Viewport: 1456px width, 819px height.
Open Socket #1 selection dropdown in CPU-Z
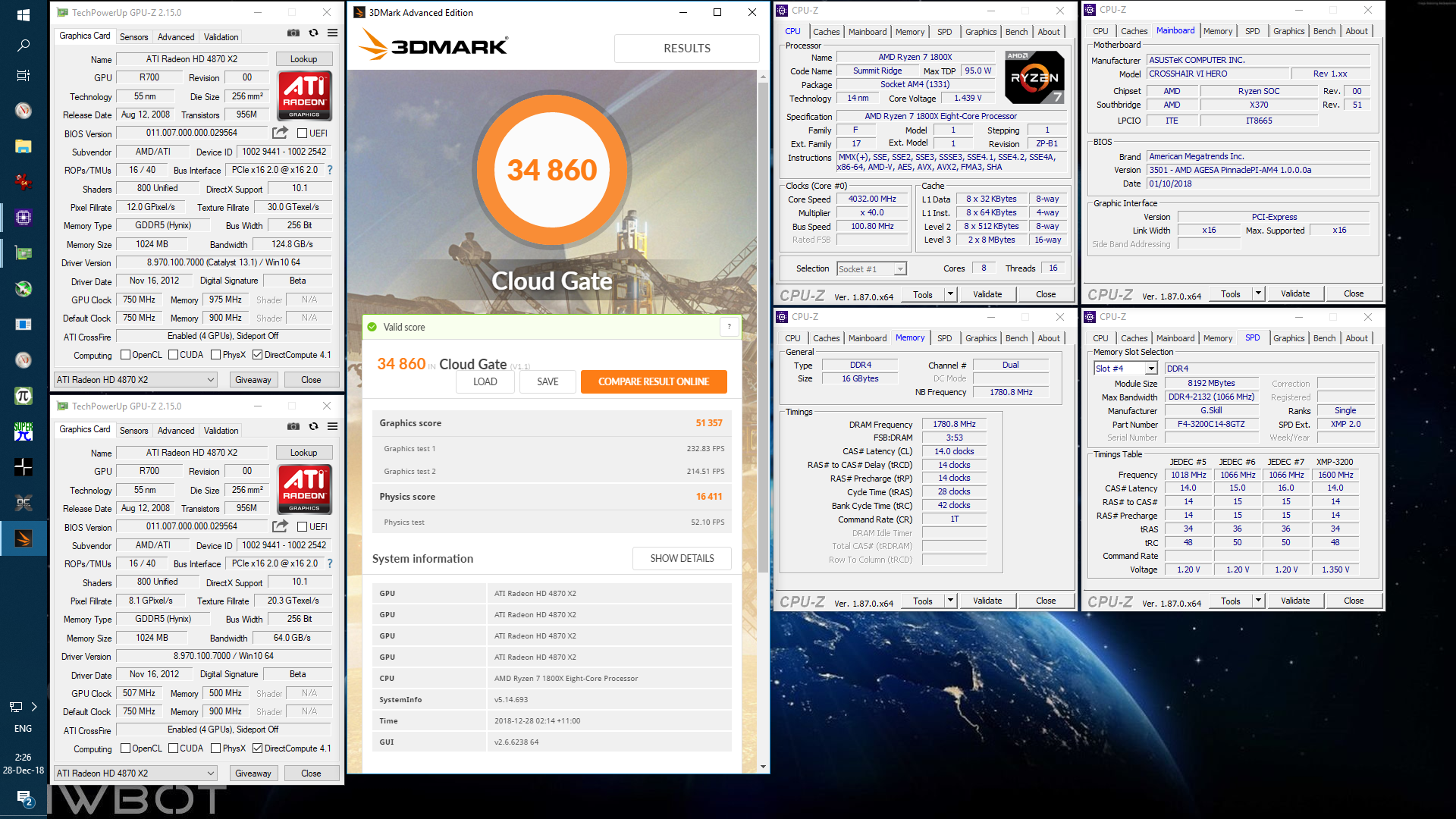pyautogui.click(x=871, y=268)
